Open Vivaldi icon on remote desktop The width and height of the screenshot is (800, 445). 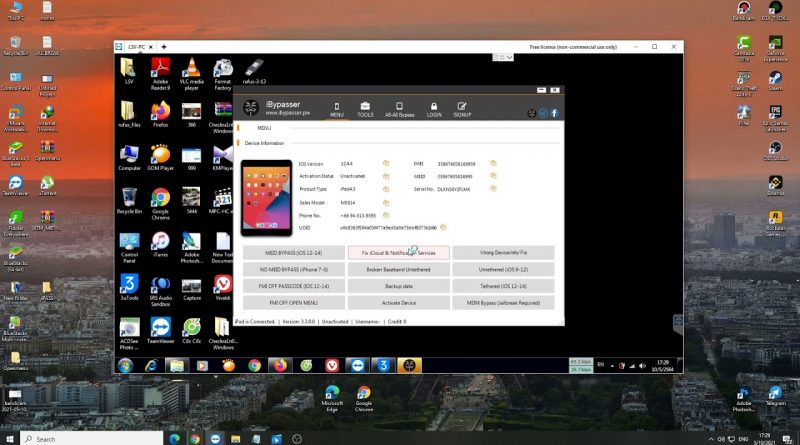tap(223, 287)
